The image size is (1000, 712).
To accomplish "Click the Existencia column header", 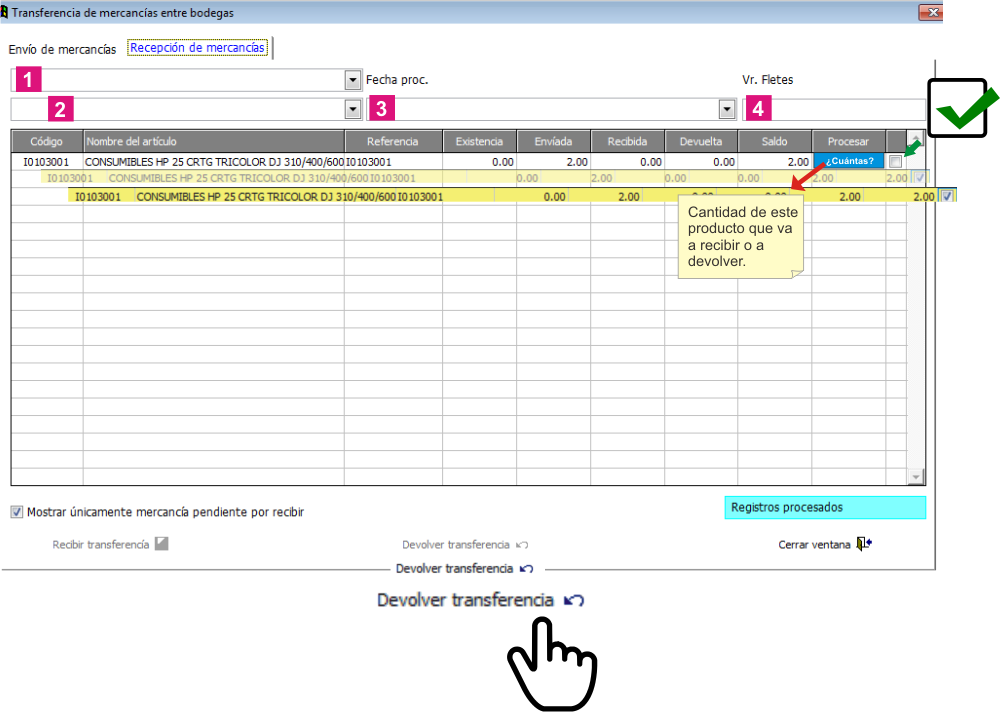I will 480,141.
